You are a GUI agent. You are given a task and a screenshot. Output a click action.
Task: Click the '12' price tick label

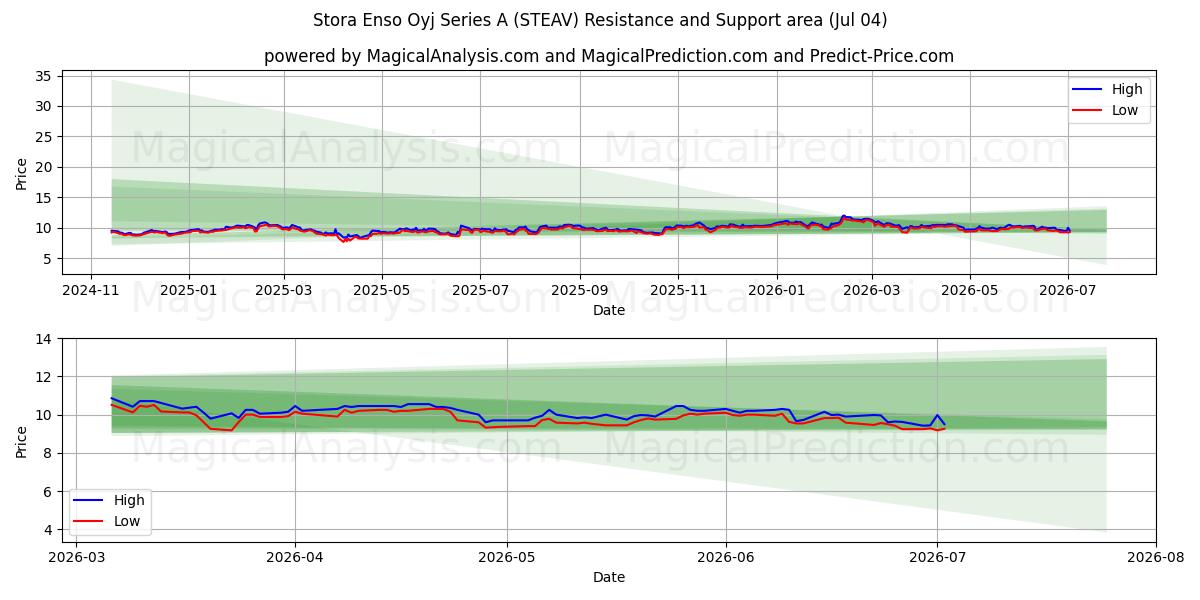click(43, 377)
